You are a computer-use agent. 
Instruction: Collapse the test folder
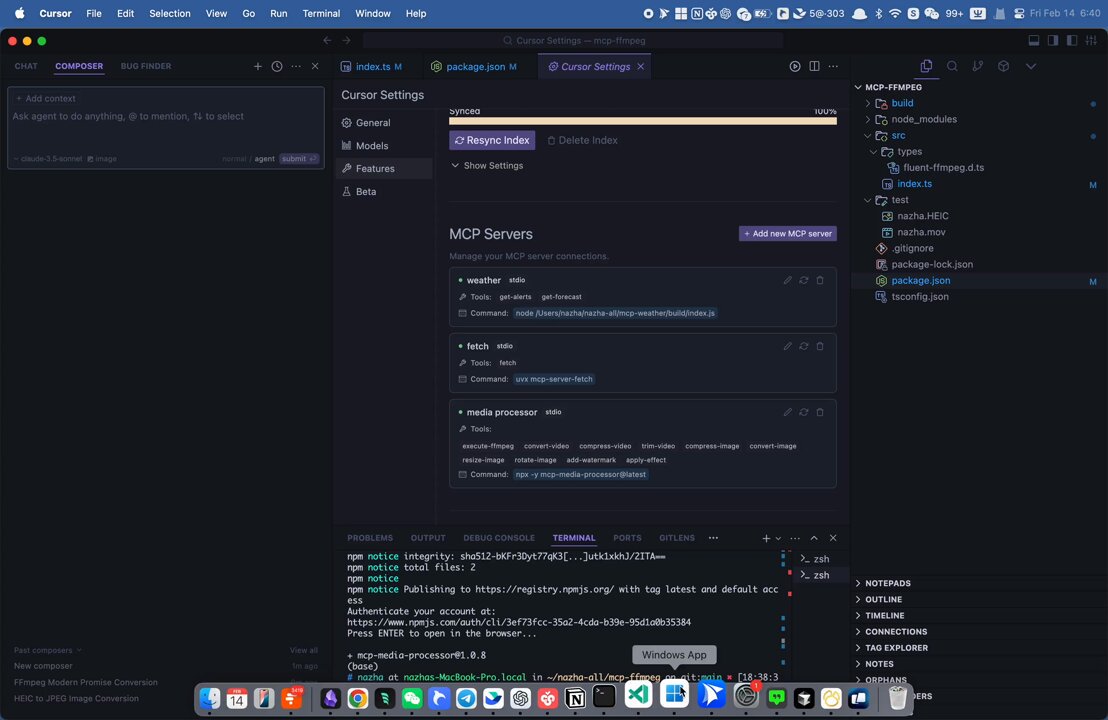[900, 200]
